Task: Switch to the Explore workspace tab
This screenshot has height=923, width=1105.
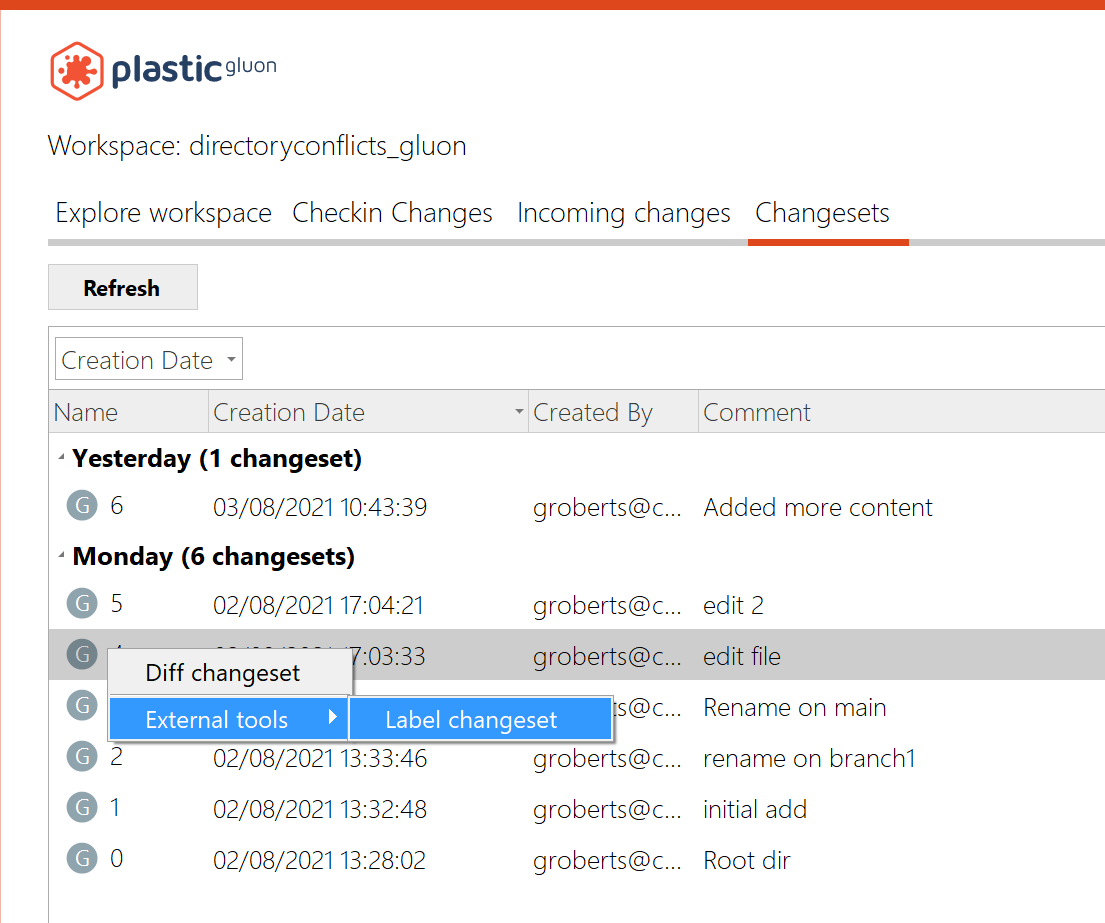Action: point(163,213)
